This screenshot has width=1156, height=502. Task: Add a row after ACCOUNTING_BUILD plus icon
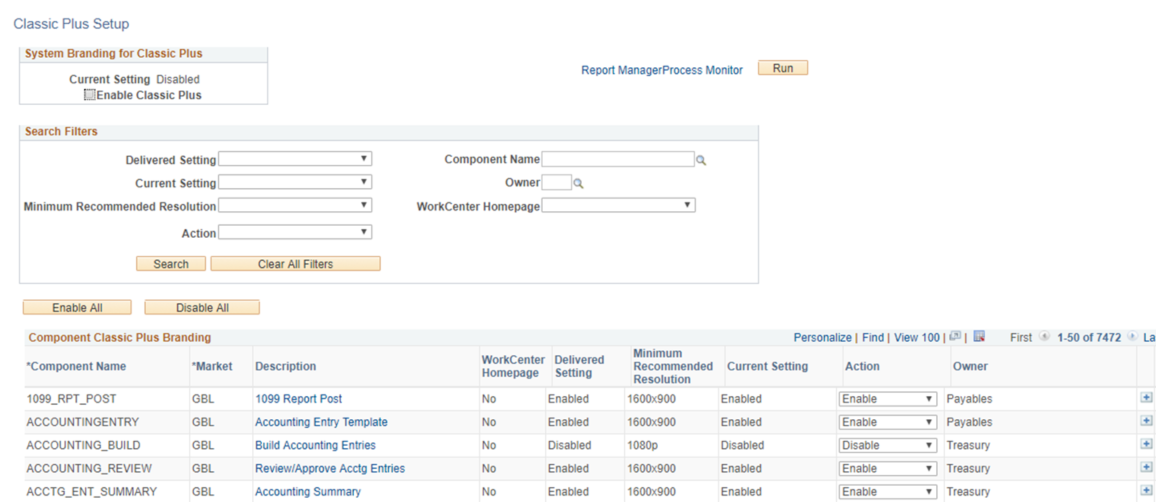click(x=1146, y=445)
